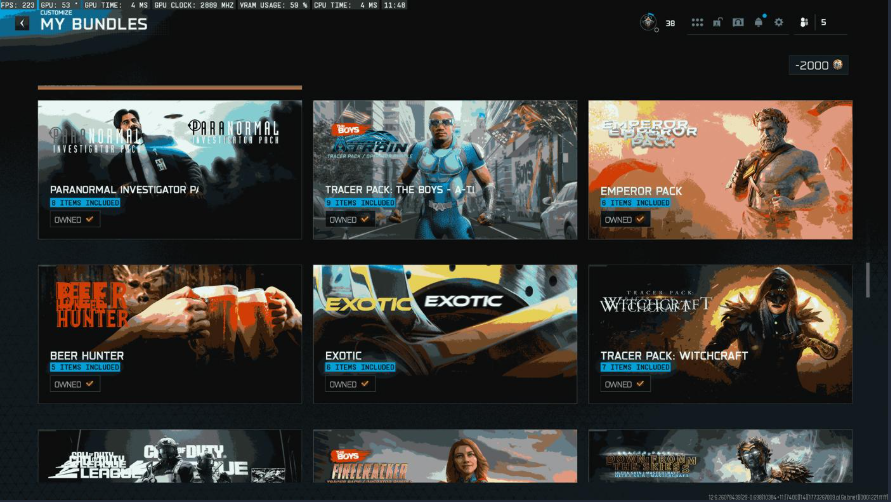The image size is (891, 502).
Task: Open the social friends icon
Action: tap(803, 23)
